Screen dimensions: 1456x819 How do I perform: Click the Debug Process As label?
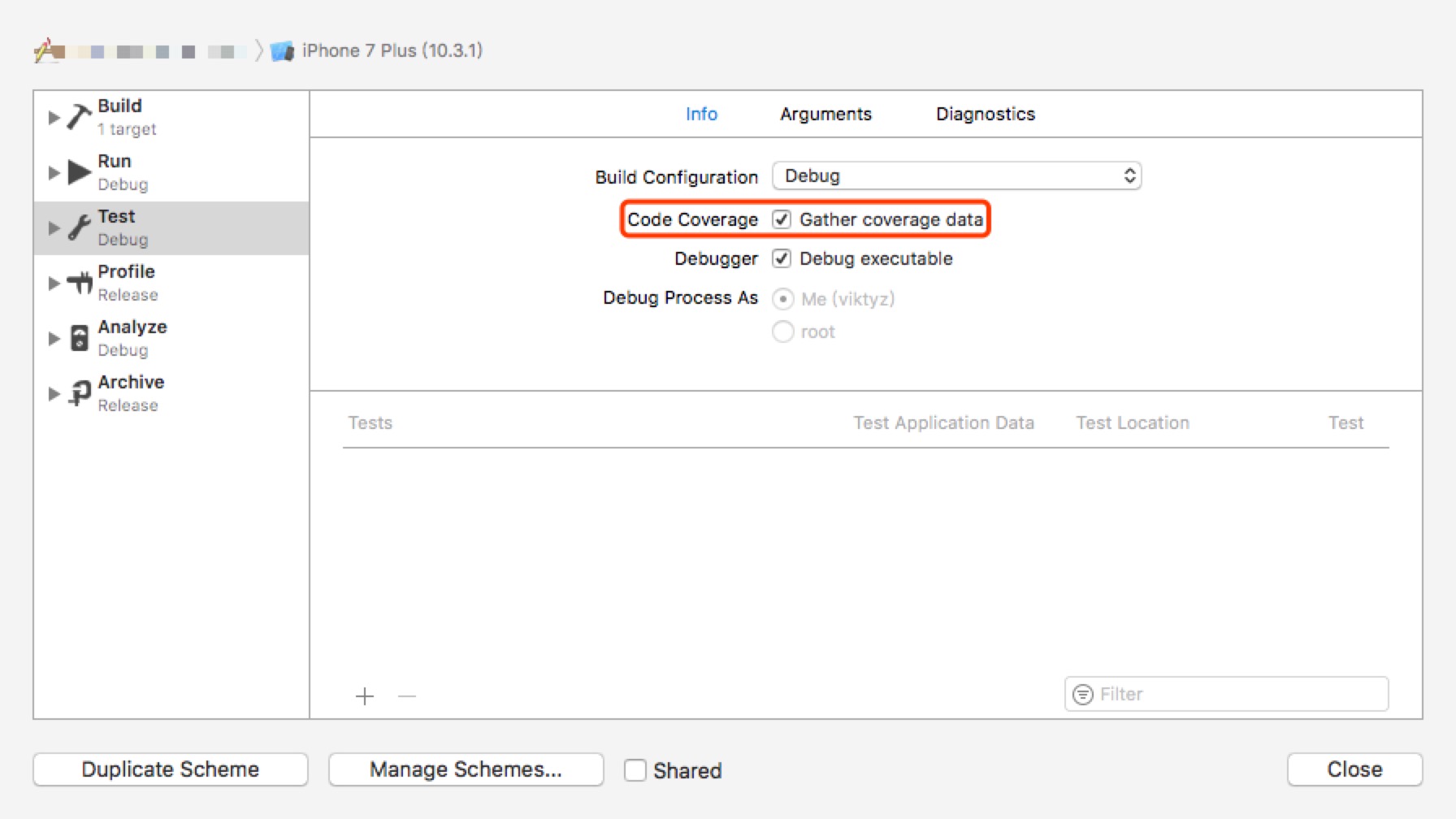click(680, 297)
